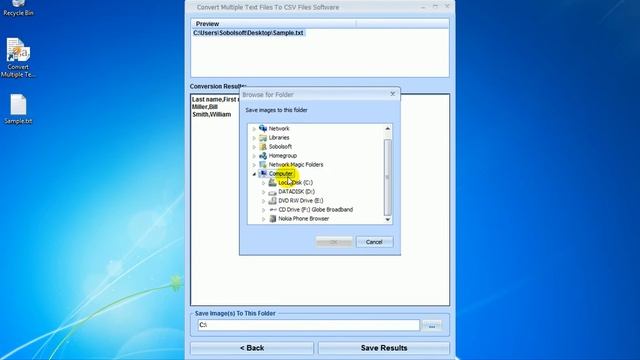Expand the Local Disk (C:) node
This screenshot has width=640, height=360.
(263, 183)
